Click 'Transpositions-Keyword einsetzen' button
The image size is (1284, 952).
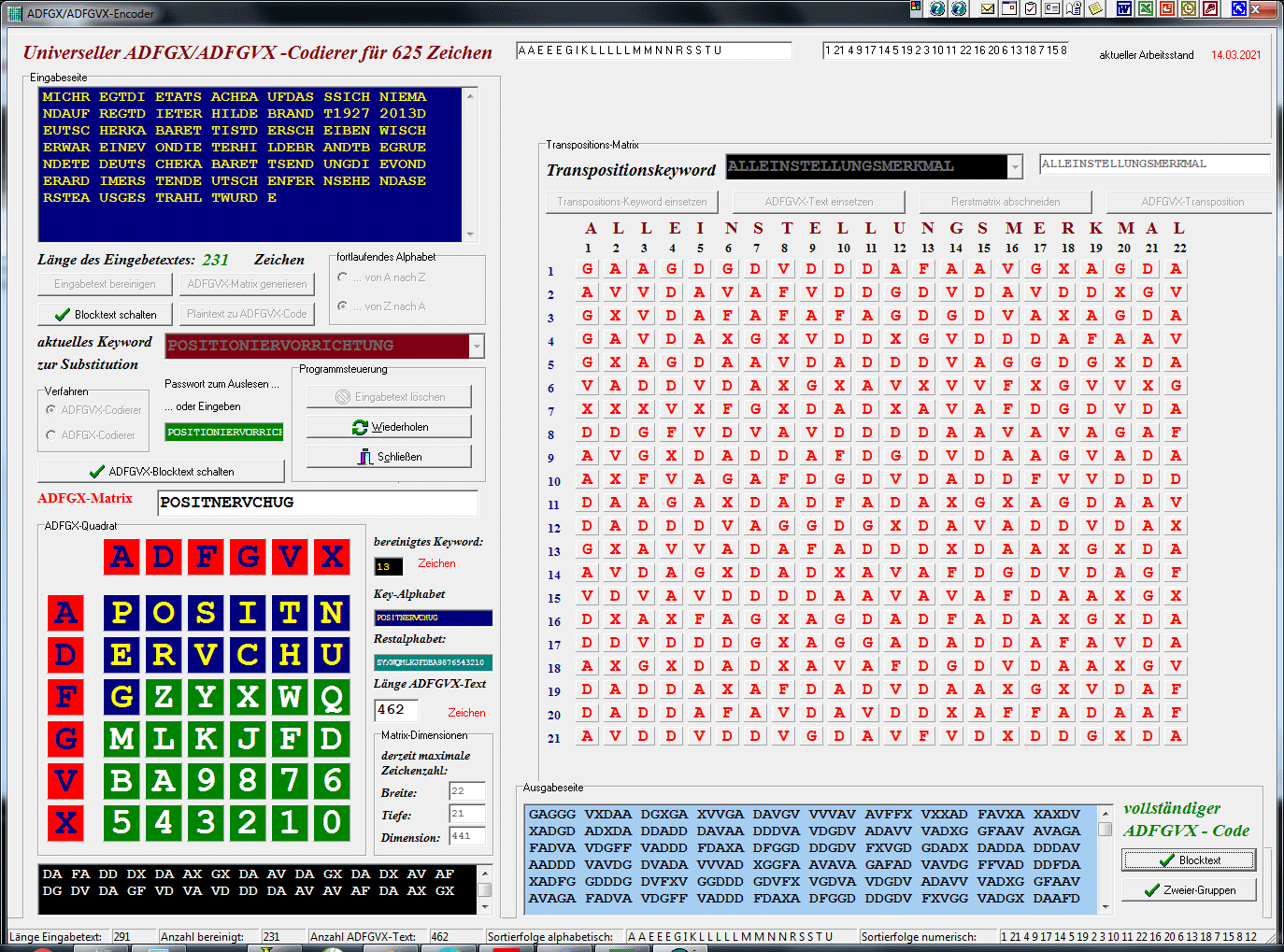pyautogui.click(x=632, y=202)
